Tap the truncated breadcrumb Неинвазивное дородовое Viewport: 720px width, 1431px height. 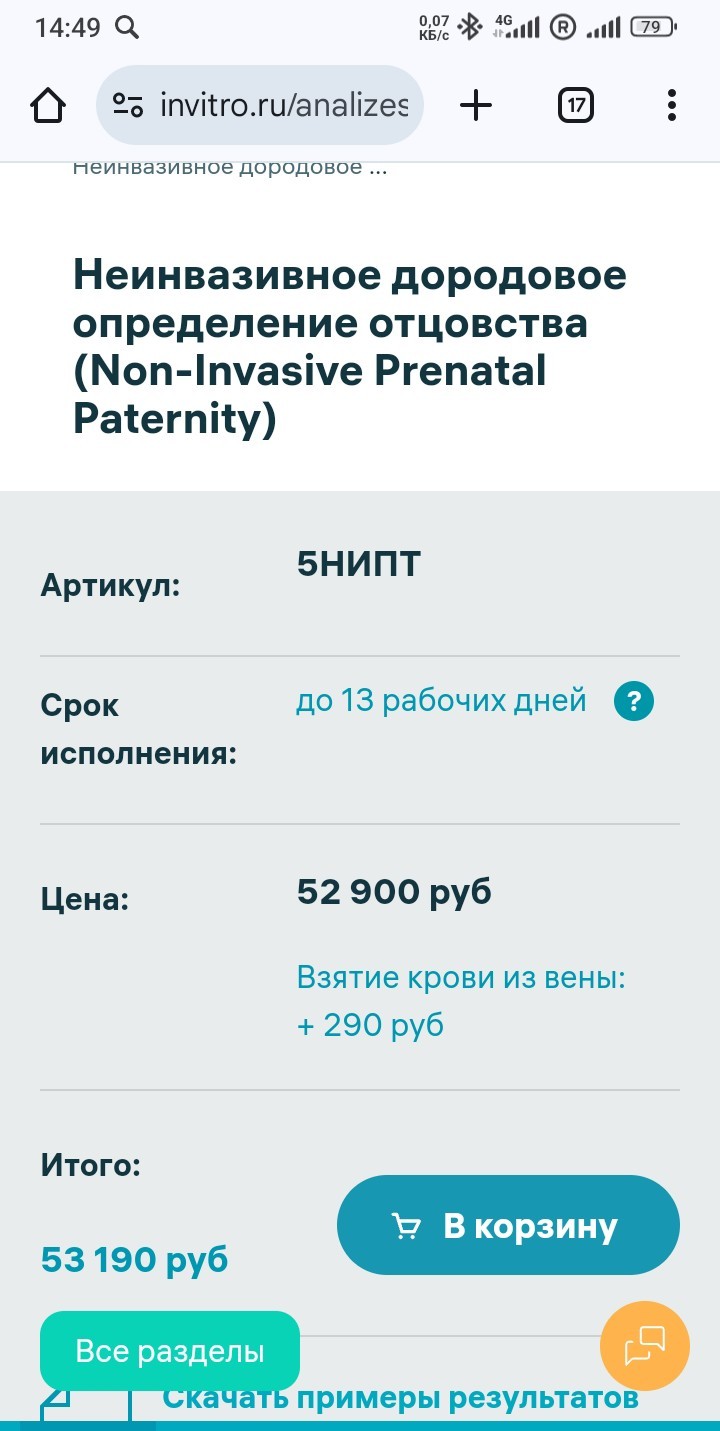click(x=230, y=168)
